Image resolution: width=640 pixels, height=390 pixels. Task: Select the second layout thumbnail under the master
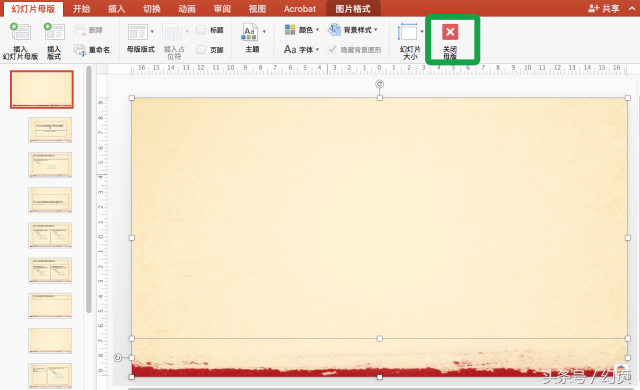[x=50, y=165]
